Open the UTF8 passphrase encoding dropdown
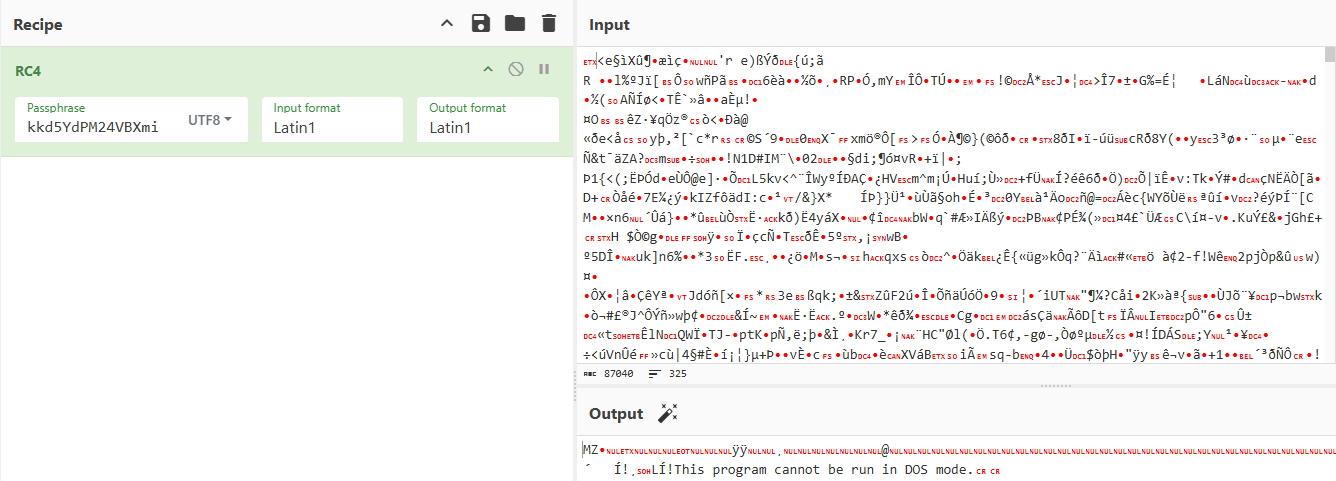The image size is (1336, 481). click(210, 120)
